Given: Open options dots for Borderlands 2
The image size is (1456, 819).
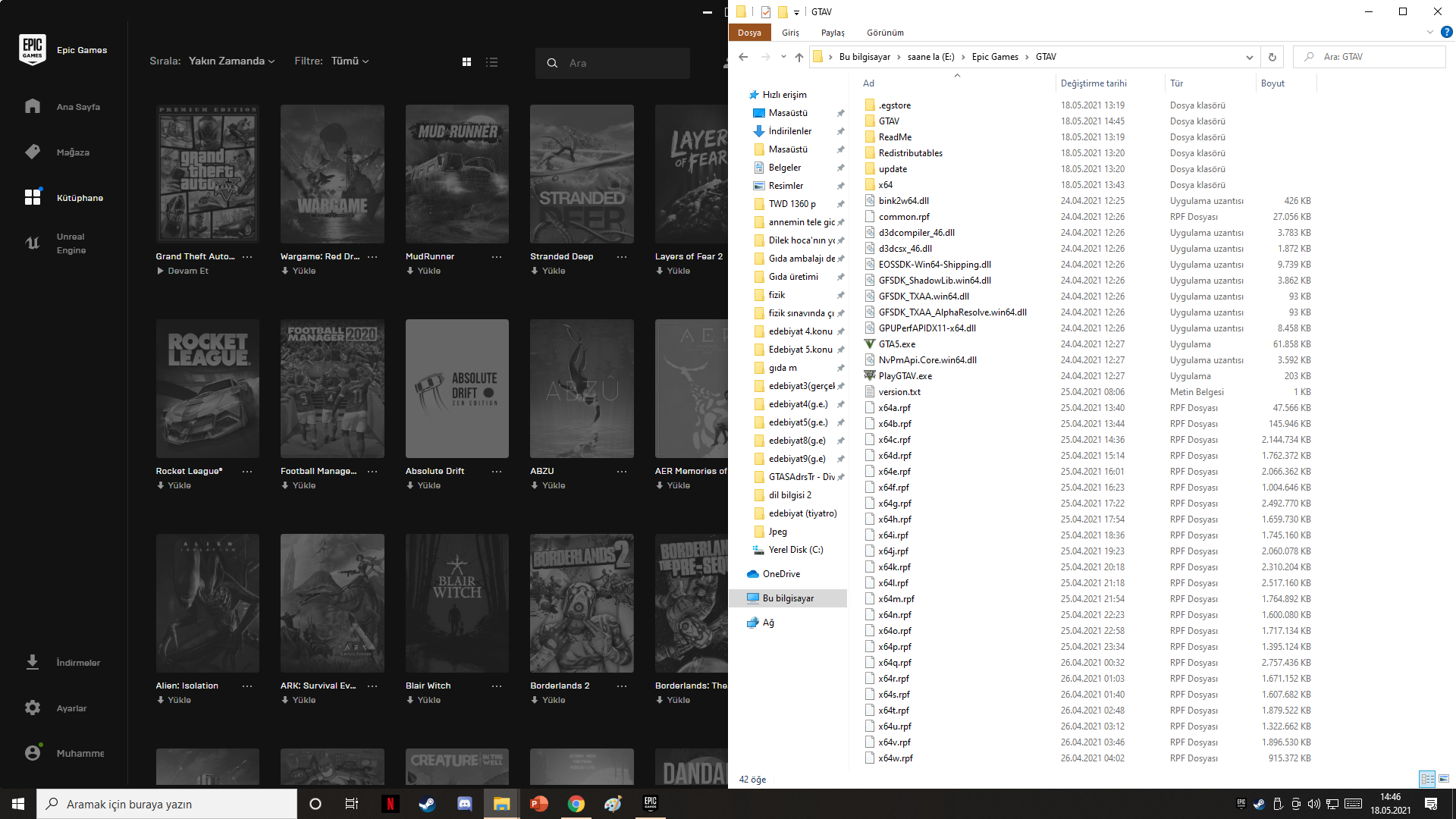Looking at the screenshot, I should [x=622, y=686].
